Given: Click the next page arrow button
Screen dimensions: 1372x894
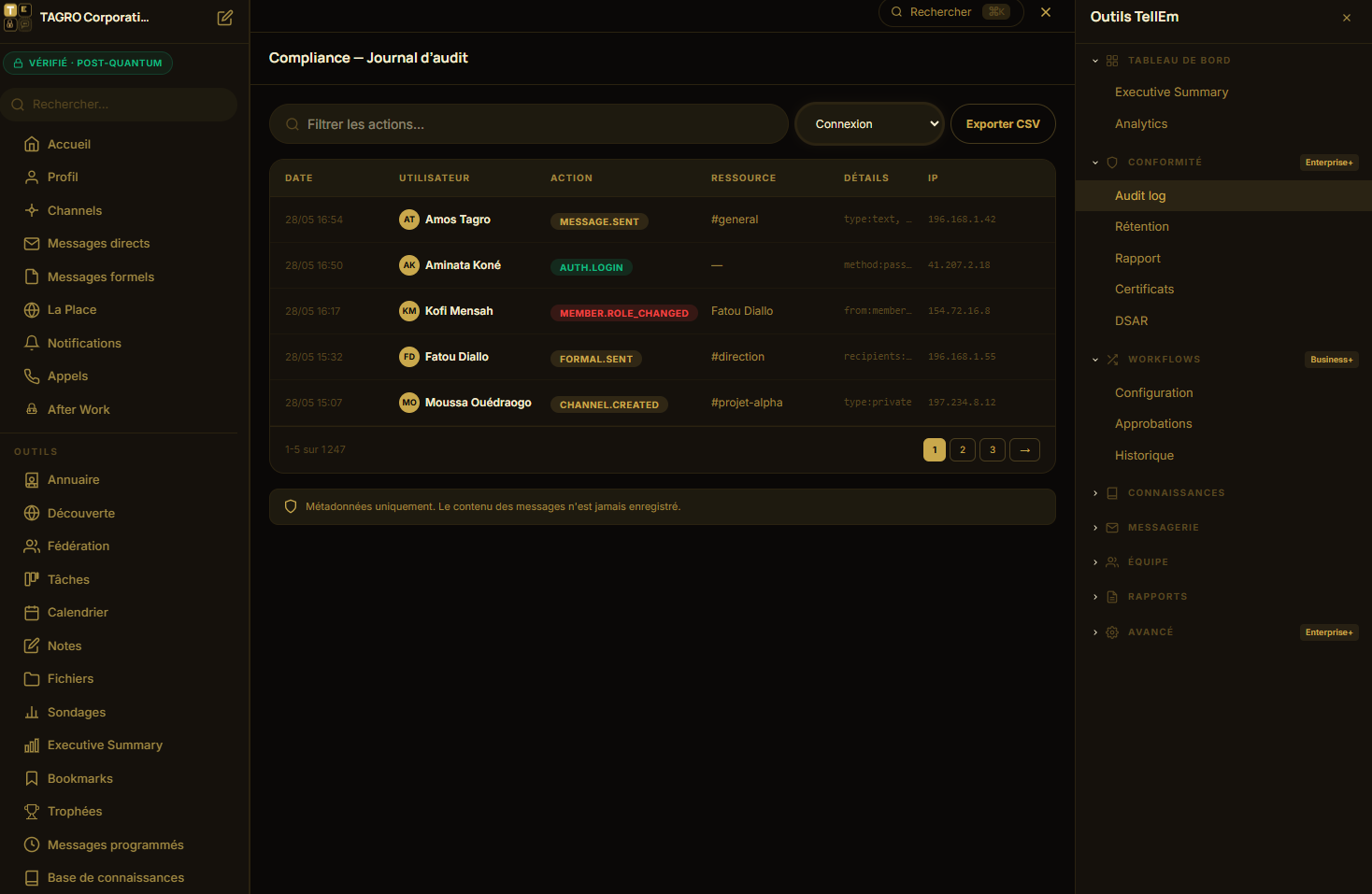Looking at the screenshot, I should tap(1024, 449).
